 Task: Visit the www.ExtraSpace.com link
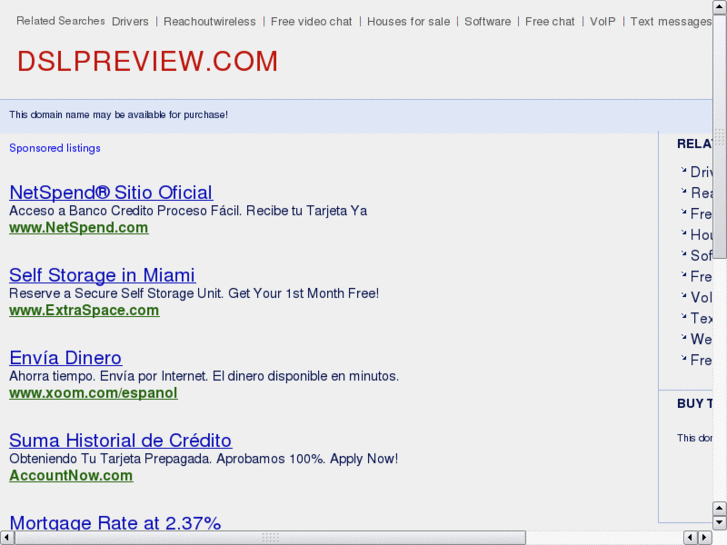pyautogui.click(x=84, y=310)
